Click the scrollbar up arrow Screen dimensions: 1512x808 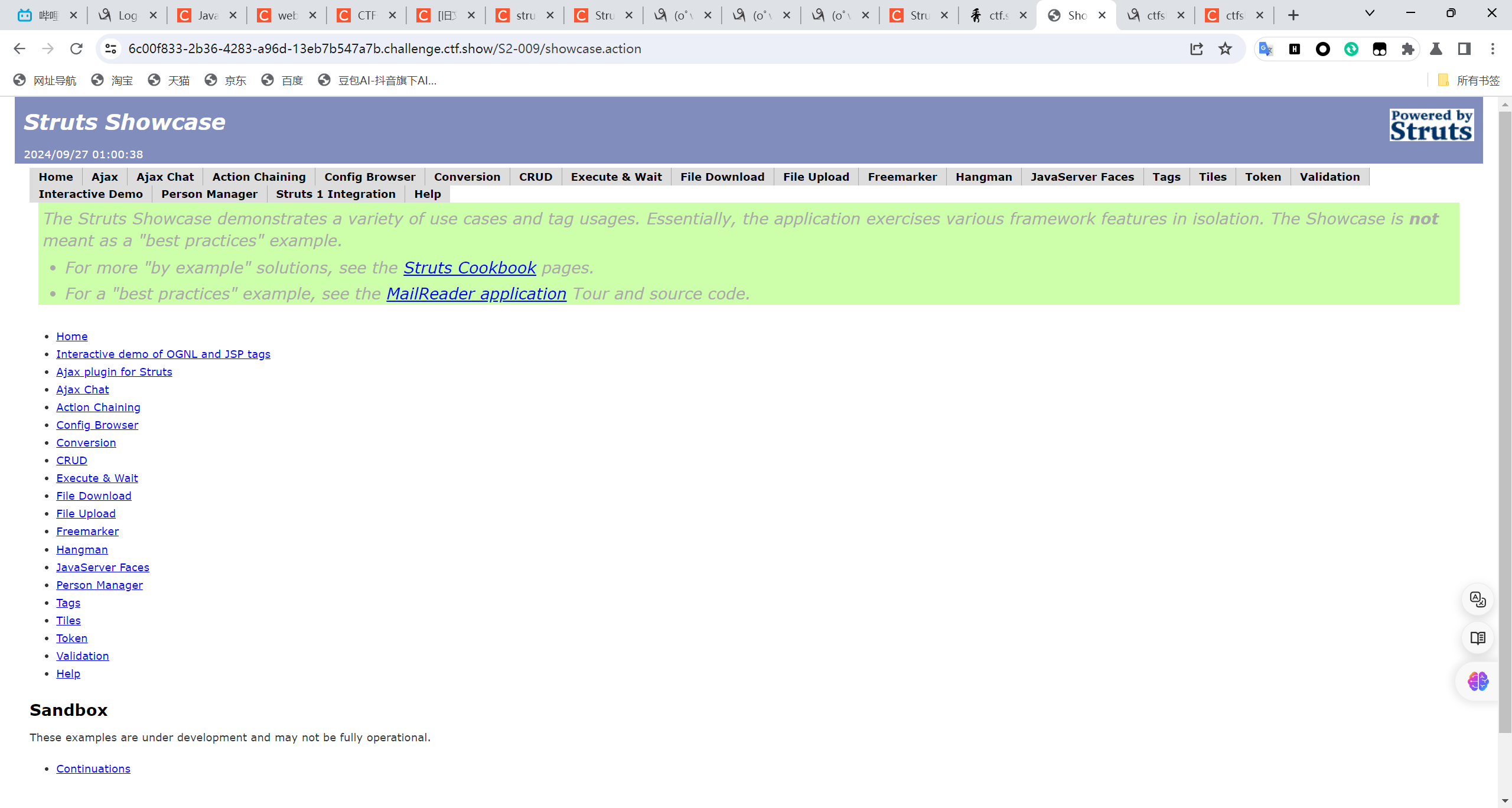coord(1505,104)
